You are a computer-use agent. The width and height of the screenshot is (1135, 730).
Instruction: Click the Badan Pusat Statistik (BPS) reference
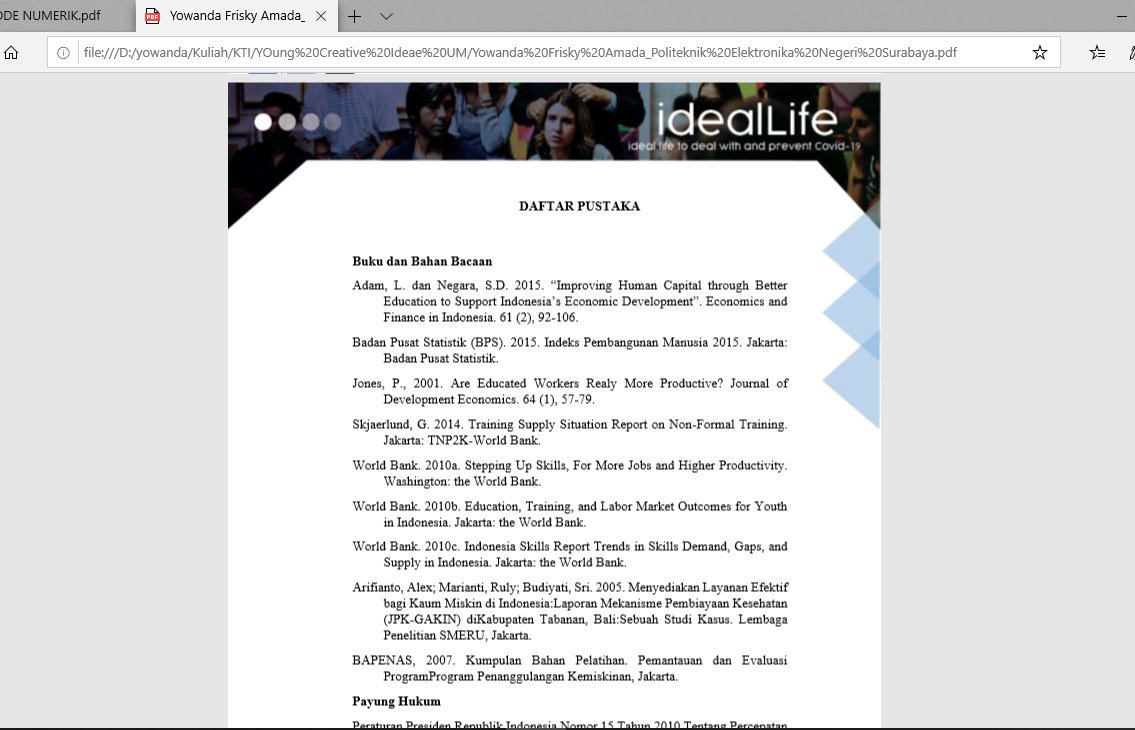[x=570, y=351]
